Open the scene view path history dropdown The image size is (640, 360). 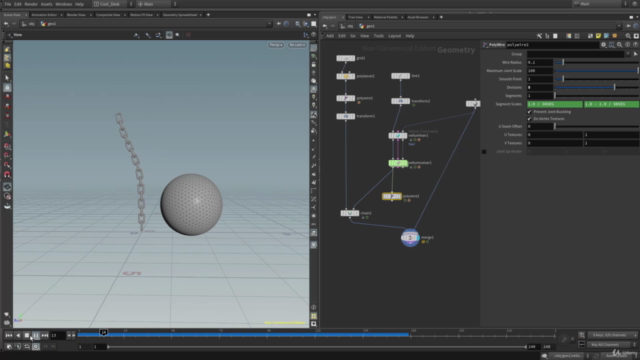[x=269, y=24]
